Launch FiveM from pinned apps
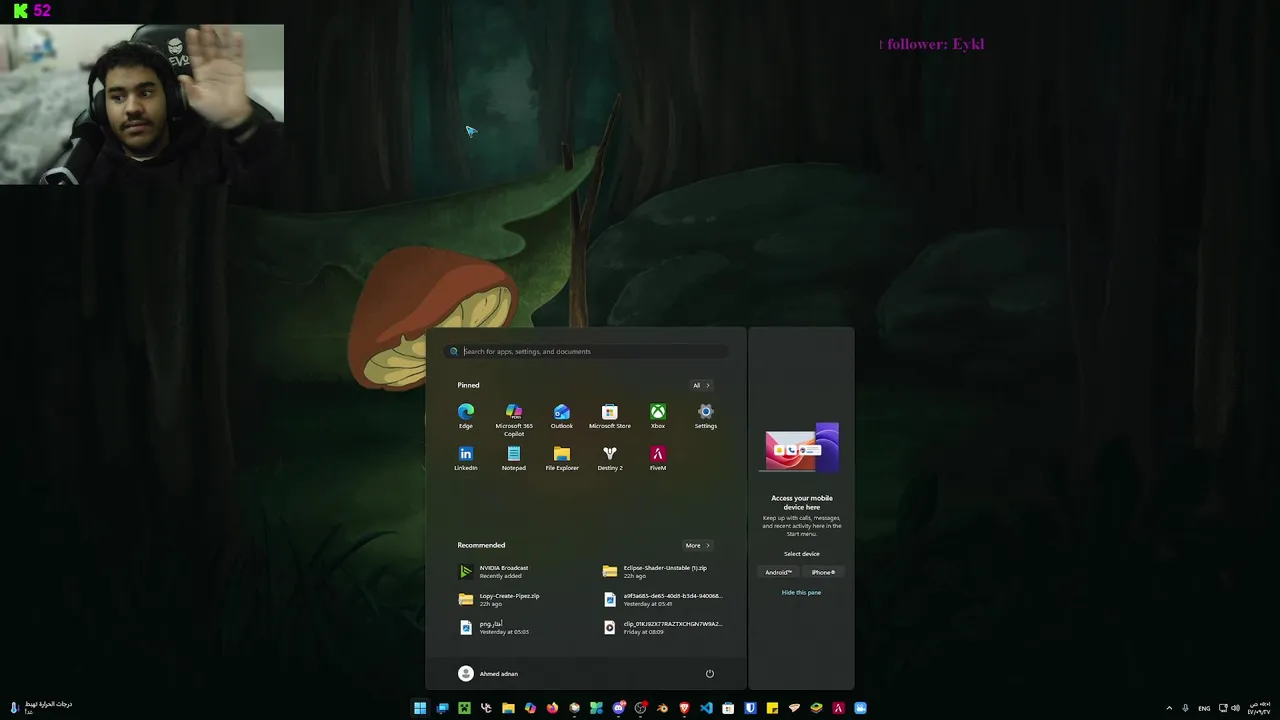 [x=658, y=458]
